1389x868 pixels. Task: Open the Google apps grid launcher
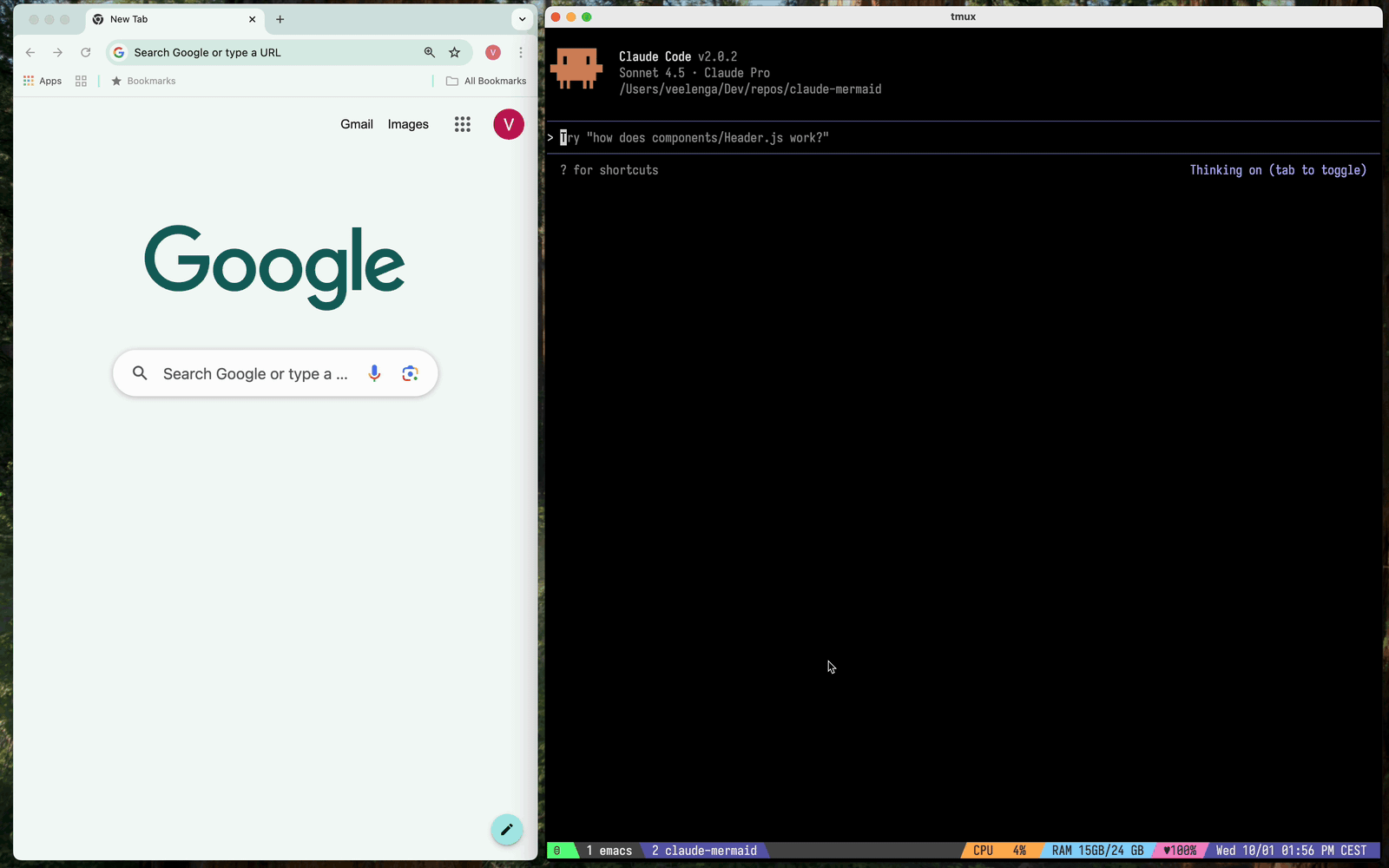(463, 124)
